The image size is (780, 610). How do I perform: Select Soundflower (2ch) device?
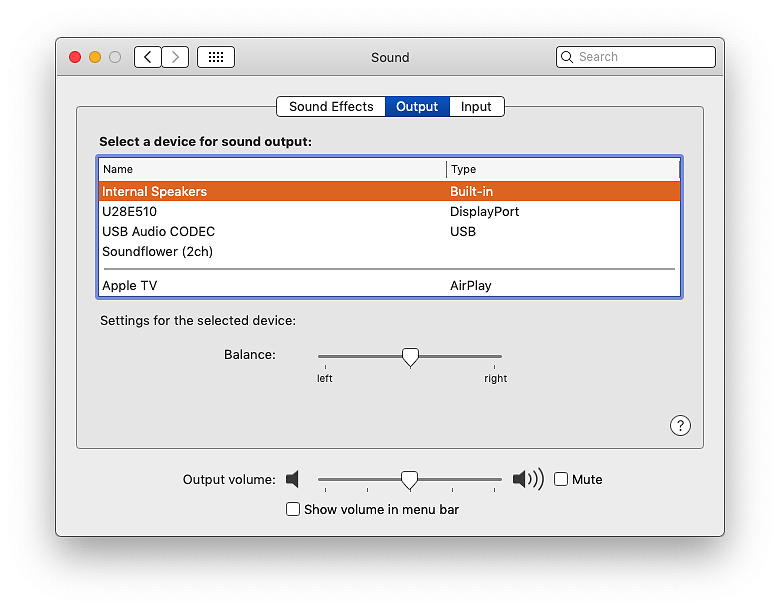coord(390,251)
